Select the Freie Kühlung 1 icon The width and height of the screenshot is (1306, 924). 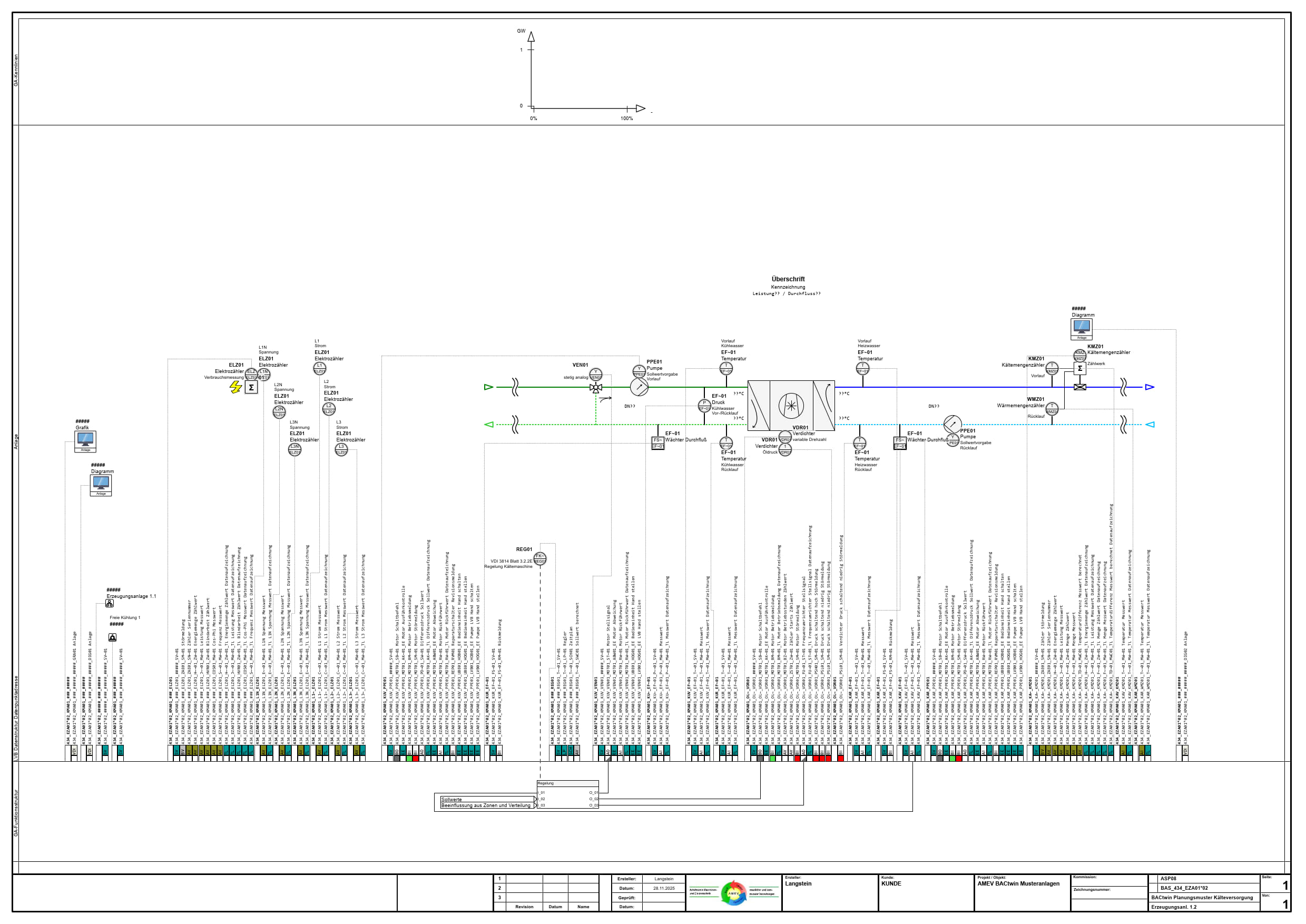pos(113,637)
